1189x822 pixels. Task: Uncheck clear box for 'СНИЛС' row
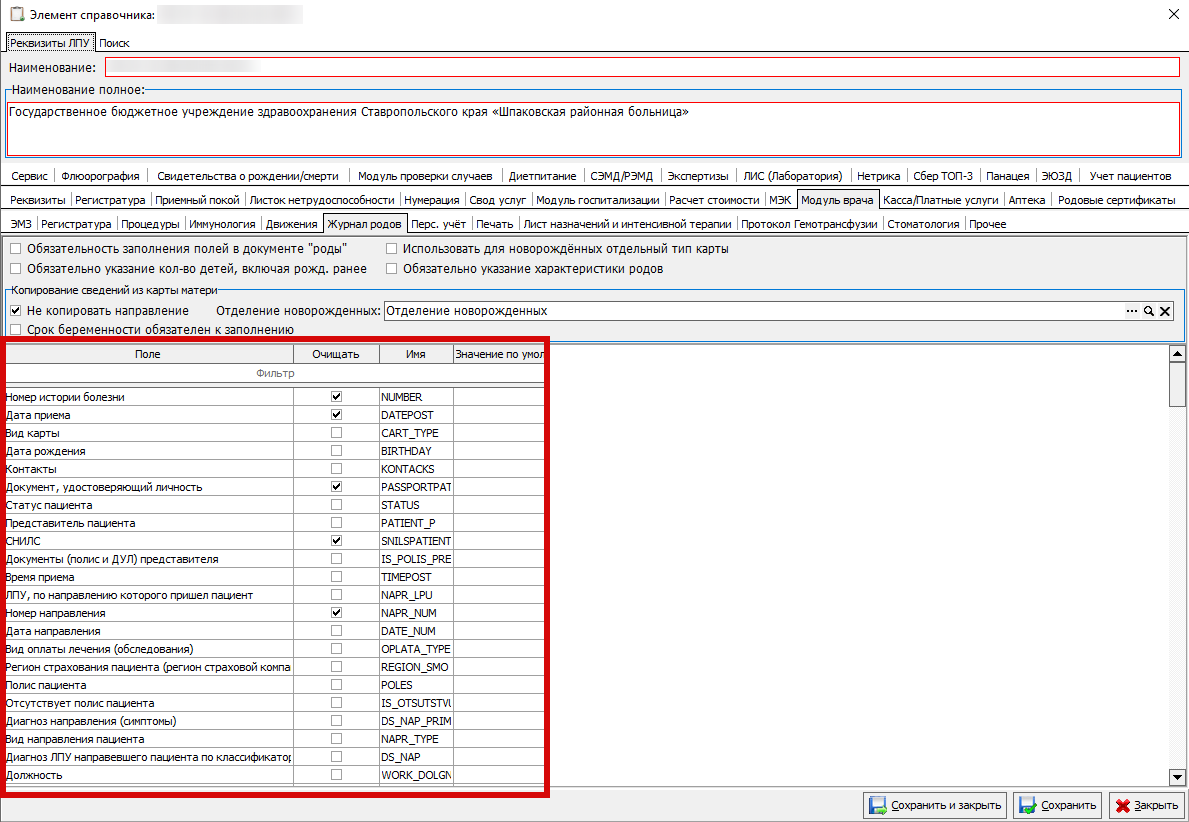coord(336,541)
